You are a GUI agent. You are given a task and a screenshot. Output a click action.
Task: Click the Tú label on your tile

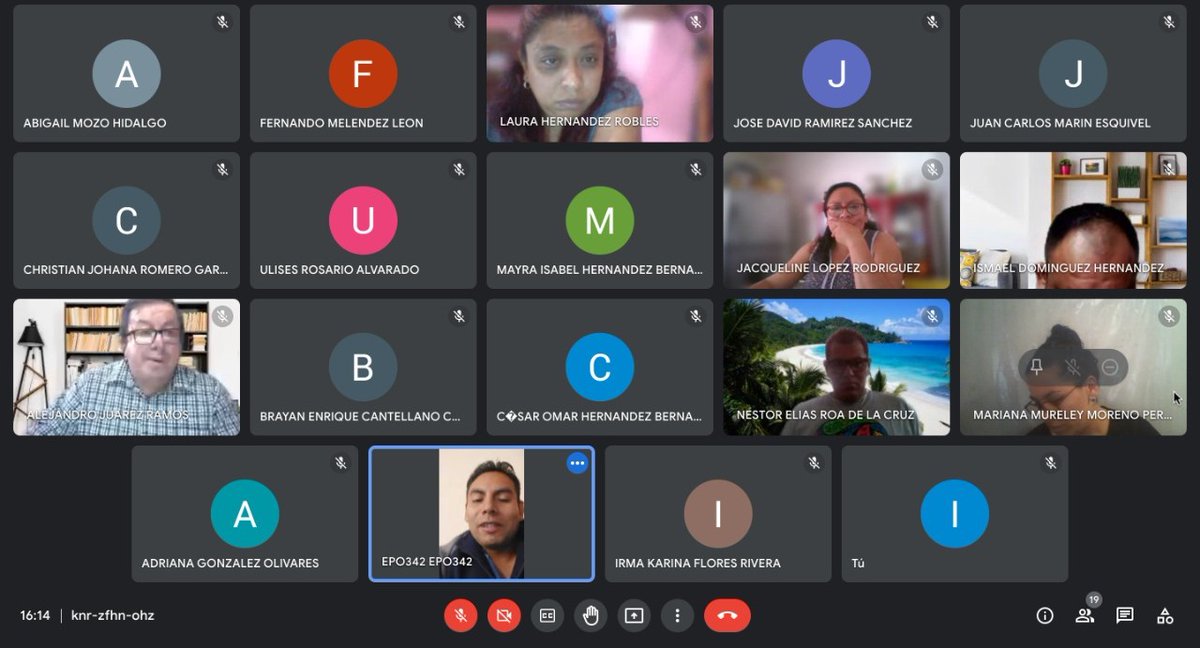click(x=858, y=563)
